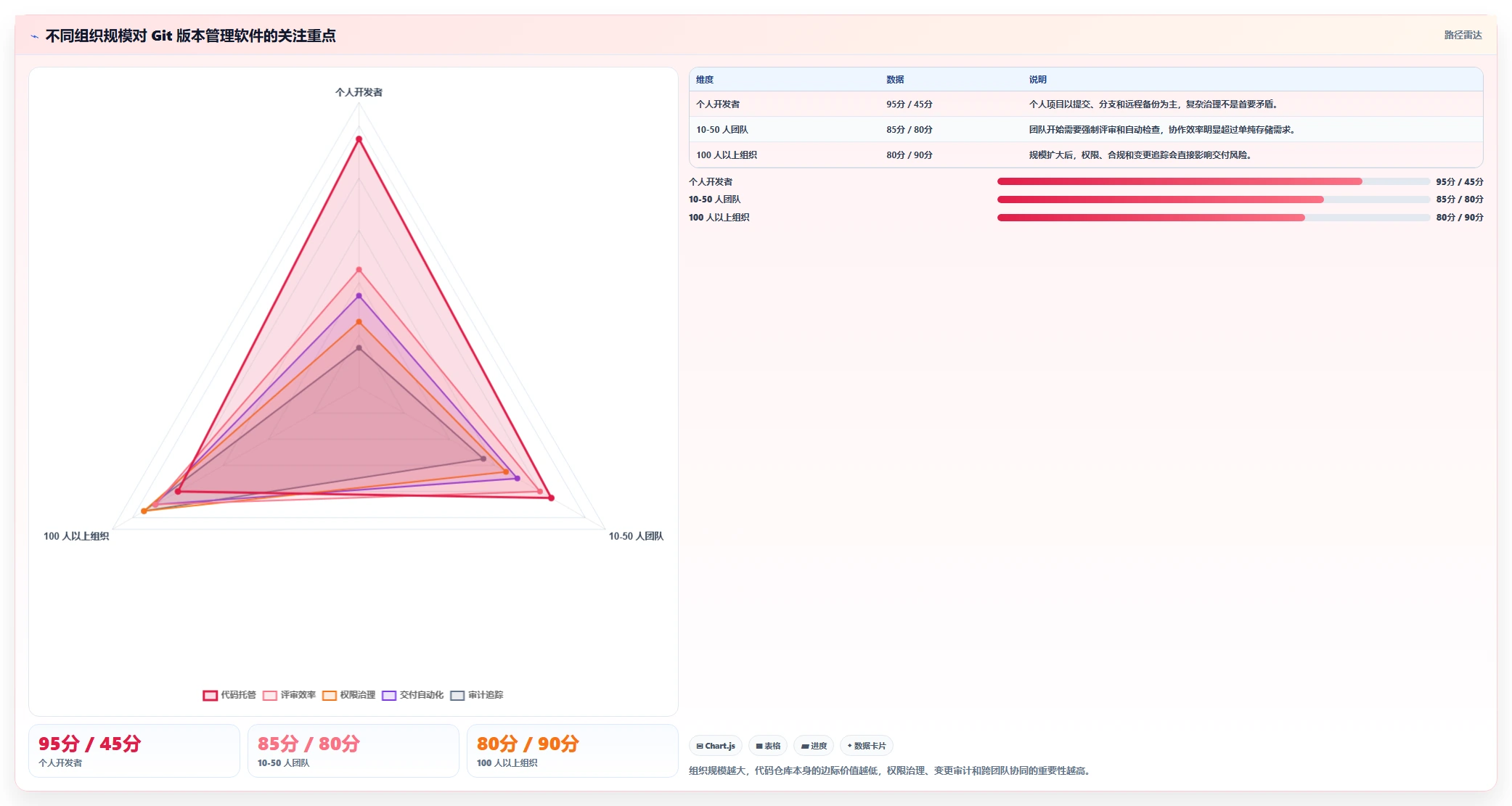The height and width of the screenshot is (806, 1512).
Task: Click the 数据 column header
Action: coord(895,80)
